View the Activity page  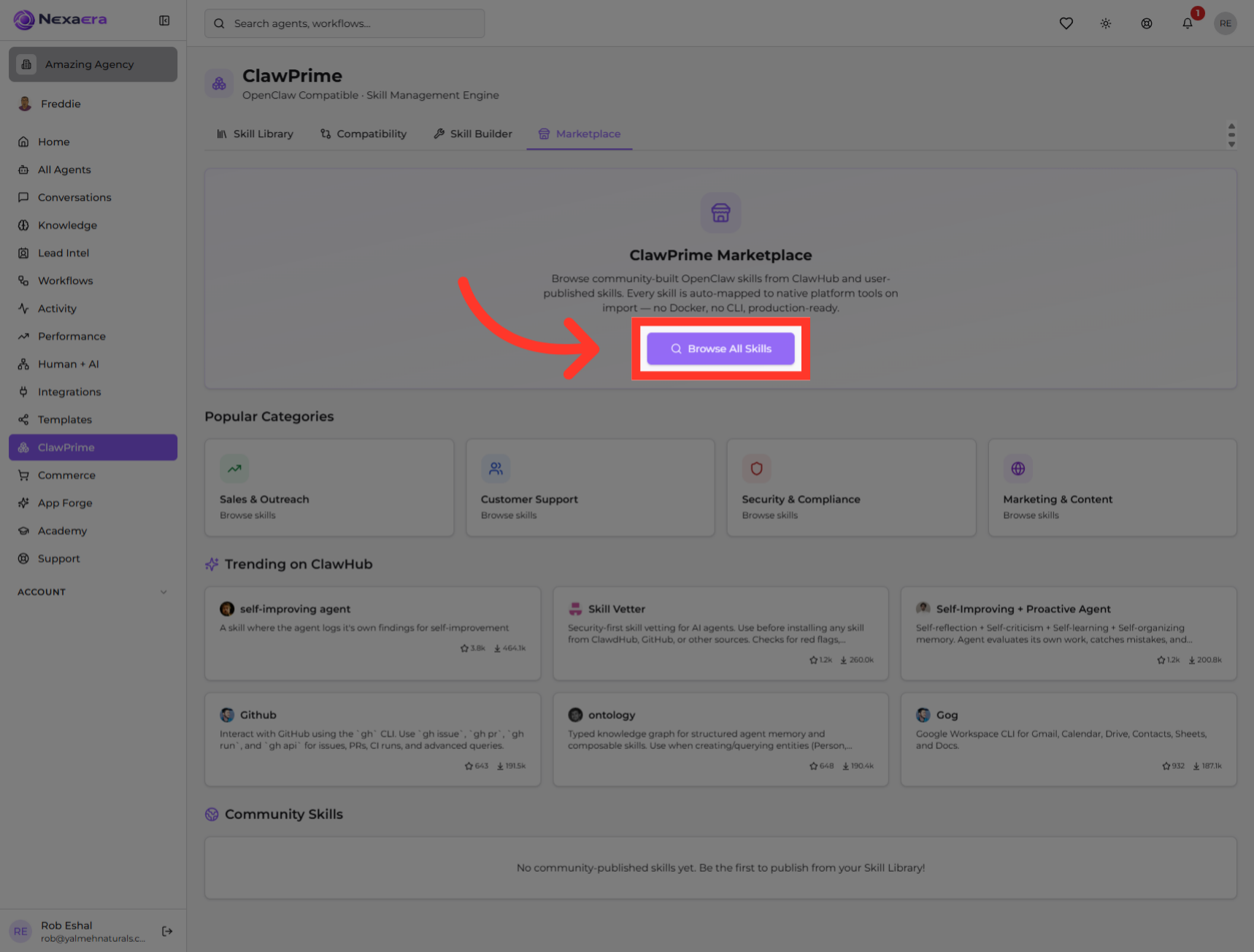[x=93, y=308]
